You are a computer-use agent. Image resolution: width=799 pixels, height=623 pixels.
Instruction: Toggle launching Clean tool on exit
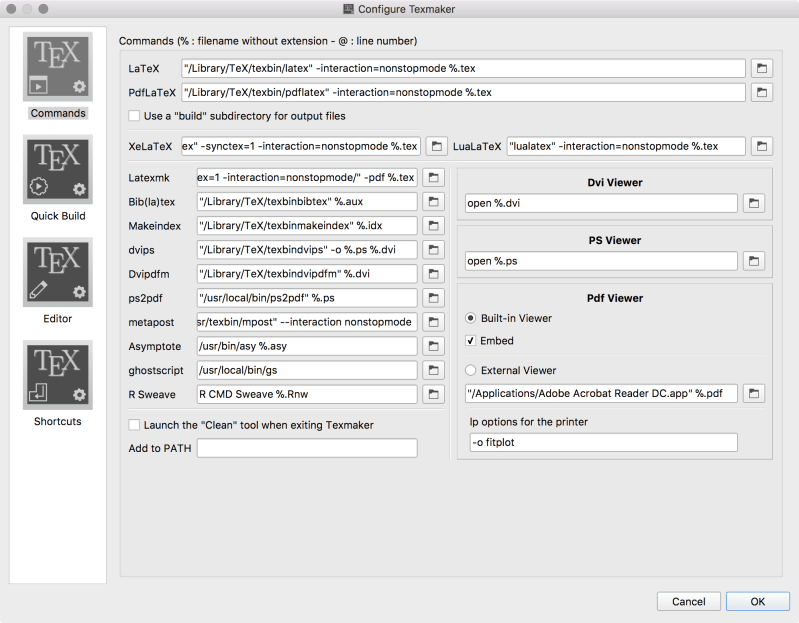(134, 425)
